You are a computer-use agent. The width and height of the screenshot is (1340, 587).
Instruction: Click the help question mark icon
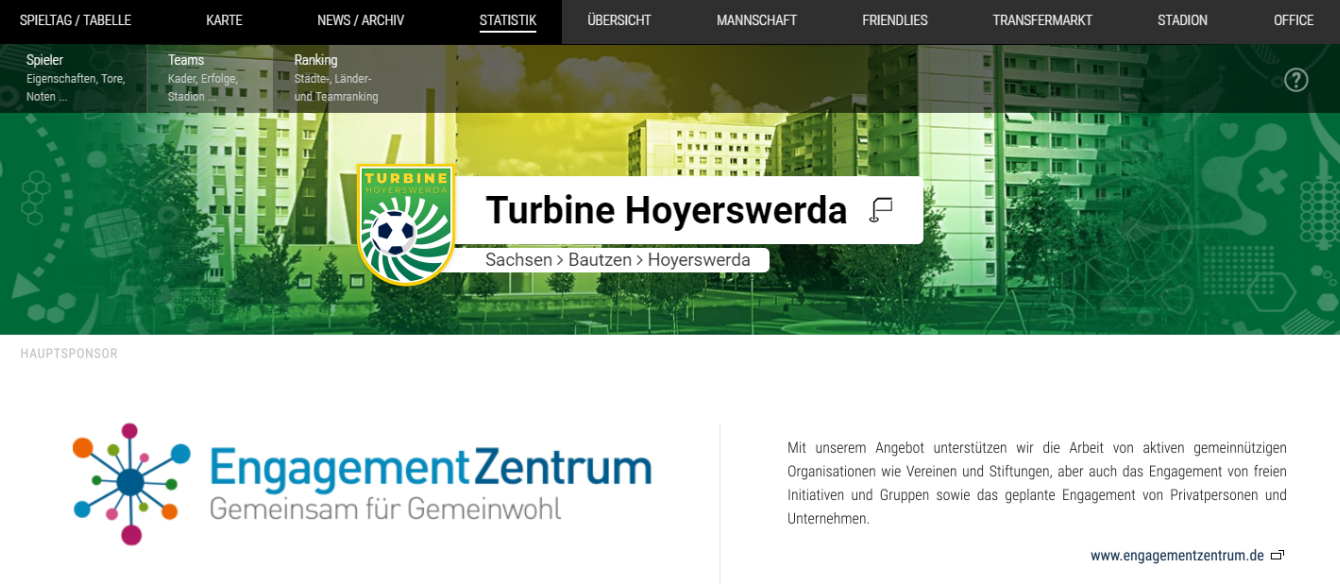point(1296,80)
